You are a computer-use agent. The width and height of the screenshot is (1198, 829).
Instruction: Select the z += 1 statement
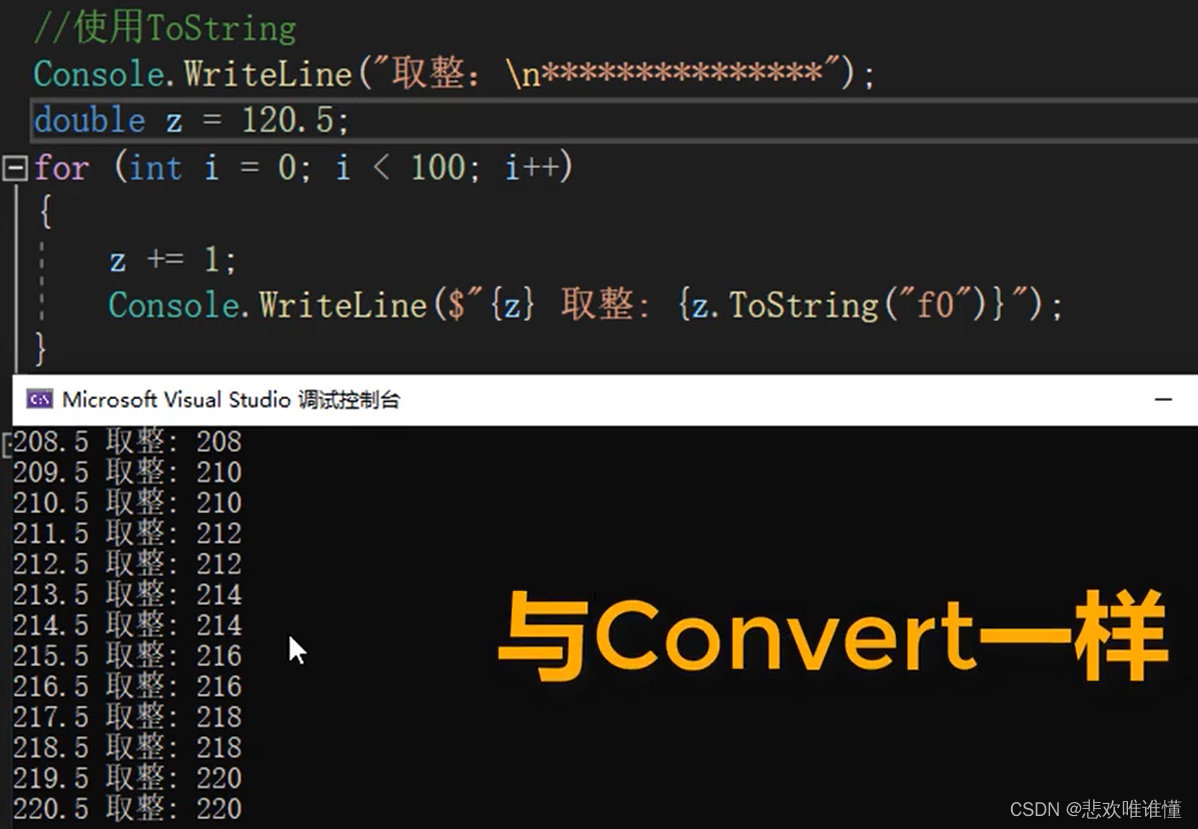[x=172, y=259]
